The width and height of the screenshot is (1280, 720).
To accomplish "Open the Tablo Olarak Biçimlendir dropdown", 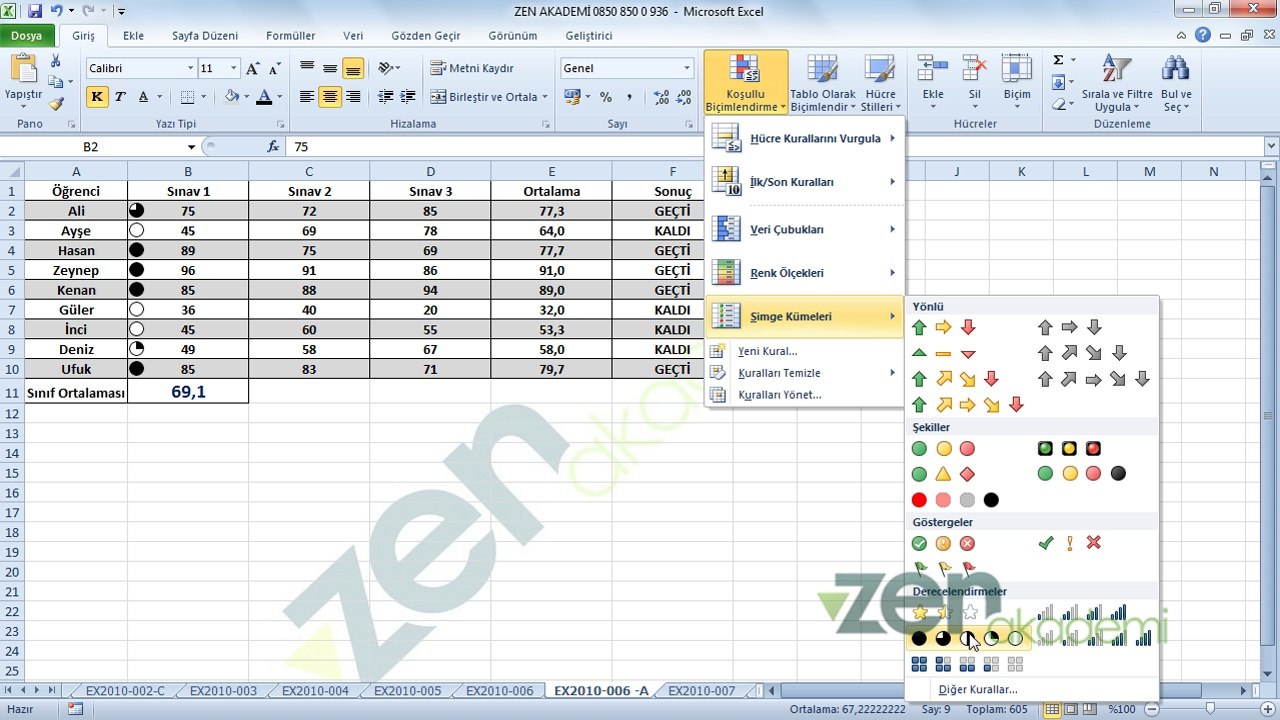I will 823,84.
